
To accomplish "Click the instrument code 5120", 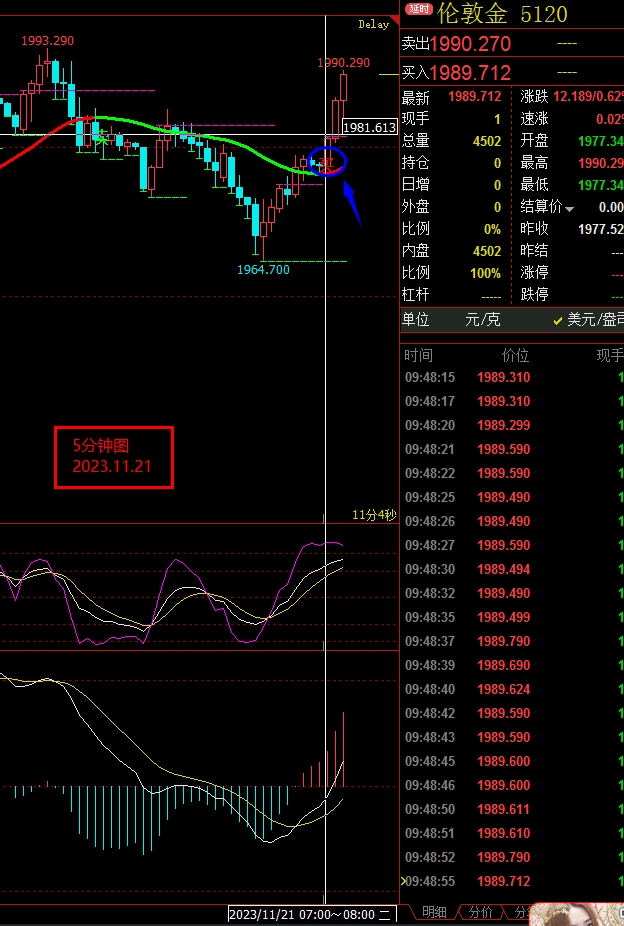I will (x=544, y=14).
